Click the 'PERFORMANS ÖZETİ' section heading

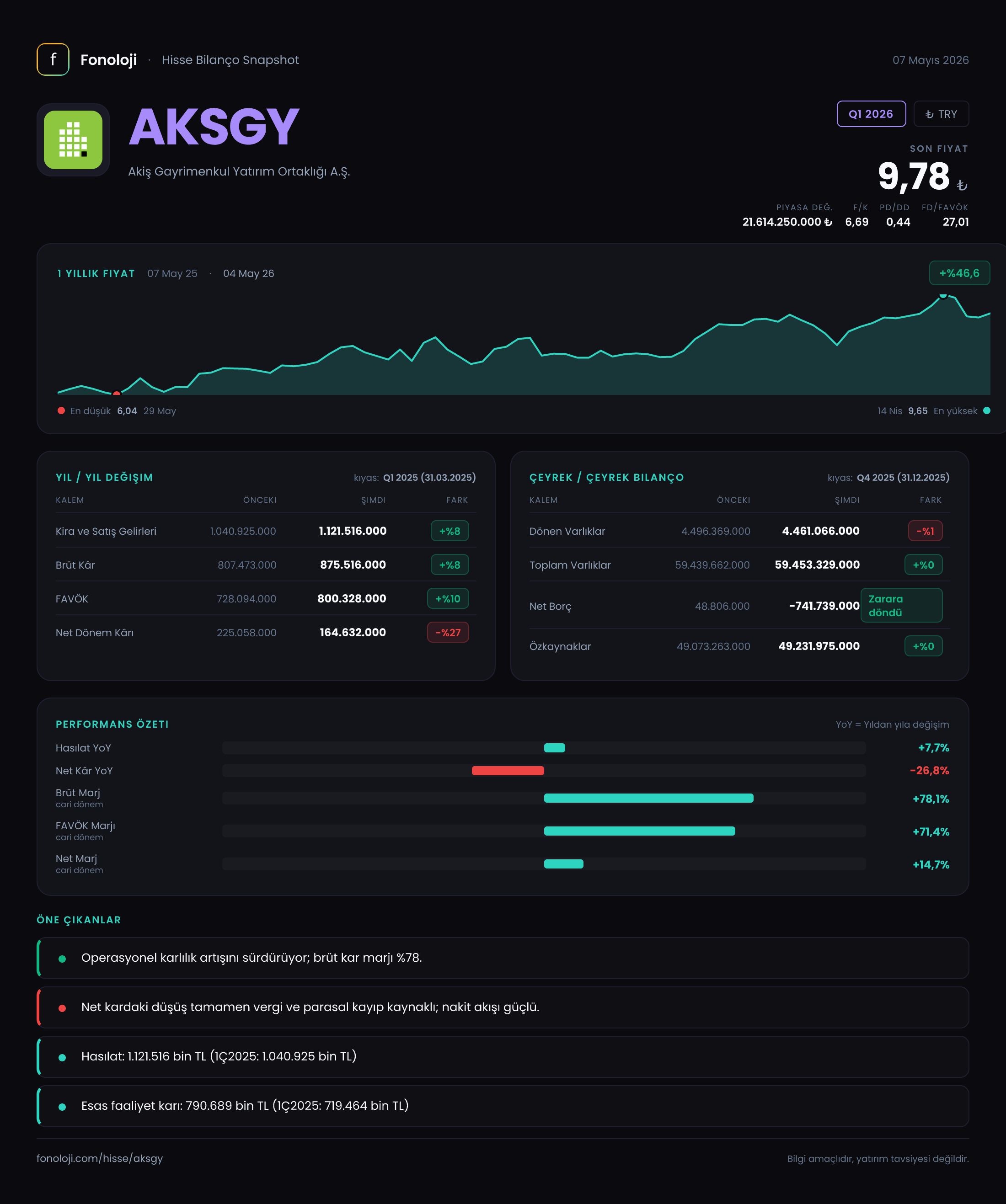[112, 724]
